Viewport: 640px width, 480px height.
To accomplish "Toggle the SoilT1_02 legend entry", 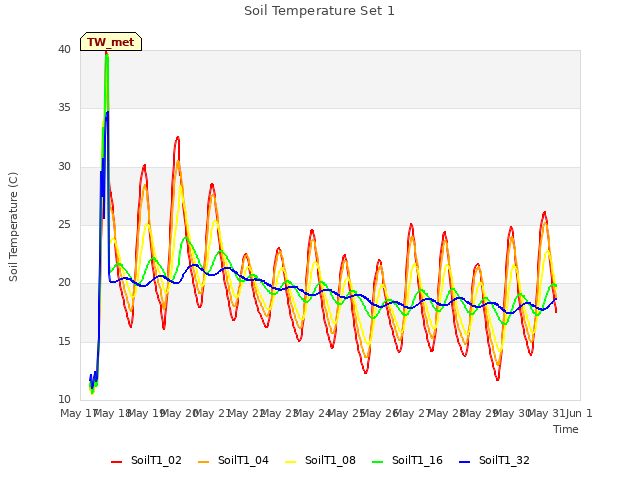I will coord(146,461).
